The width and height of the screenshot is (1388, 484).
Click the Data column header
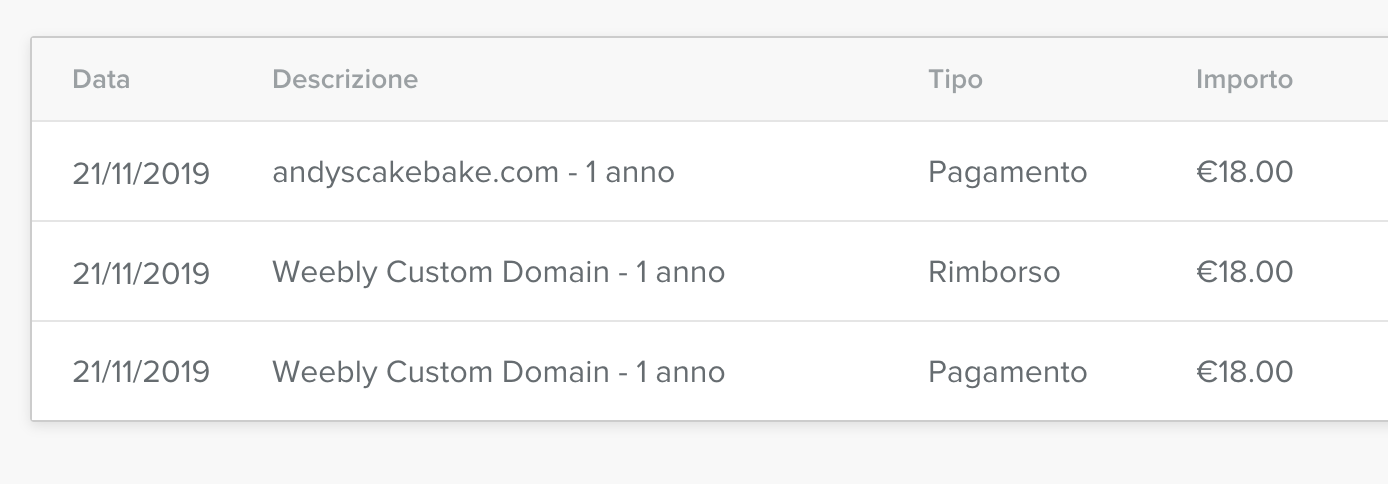coord(101,79)
